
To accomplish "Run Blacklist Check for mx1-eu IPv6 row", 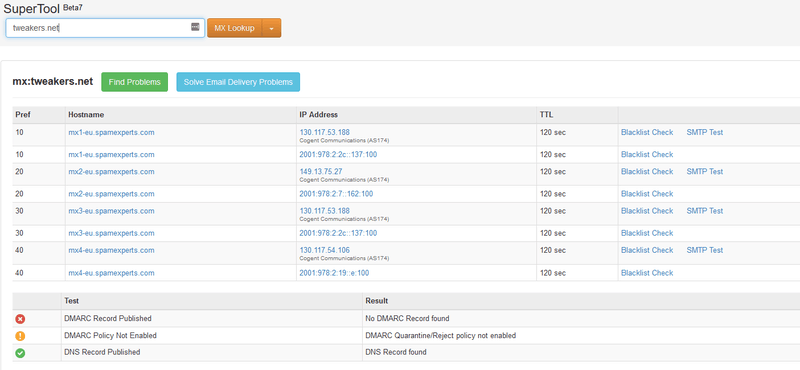I will tap(647, 155).
